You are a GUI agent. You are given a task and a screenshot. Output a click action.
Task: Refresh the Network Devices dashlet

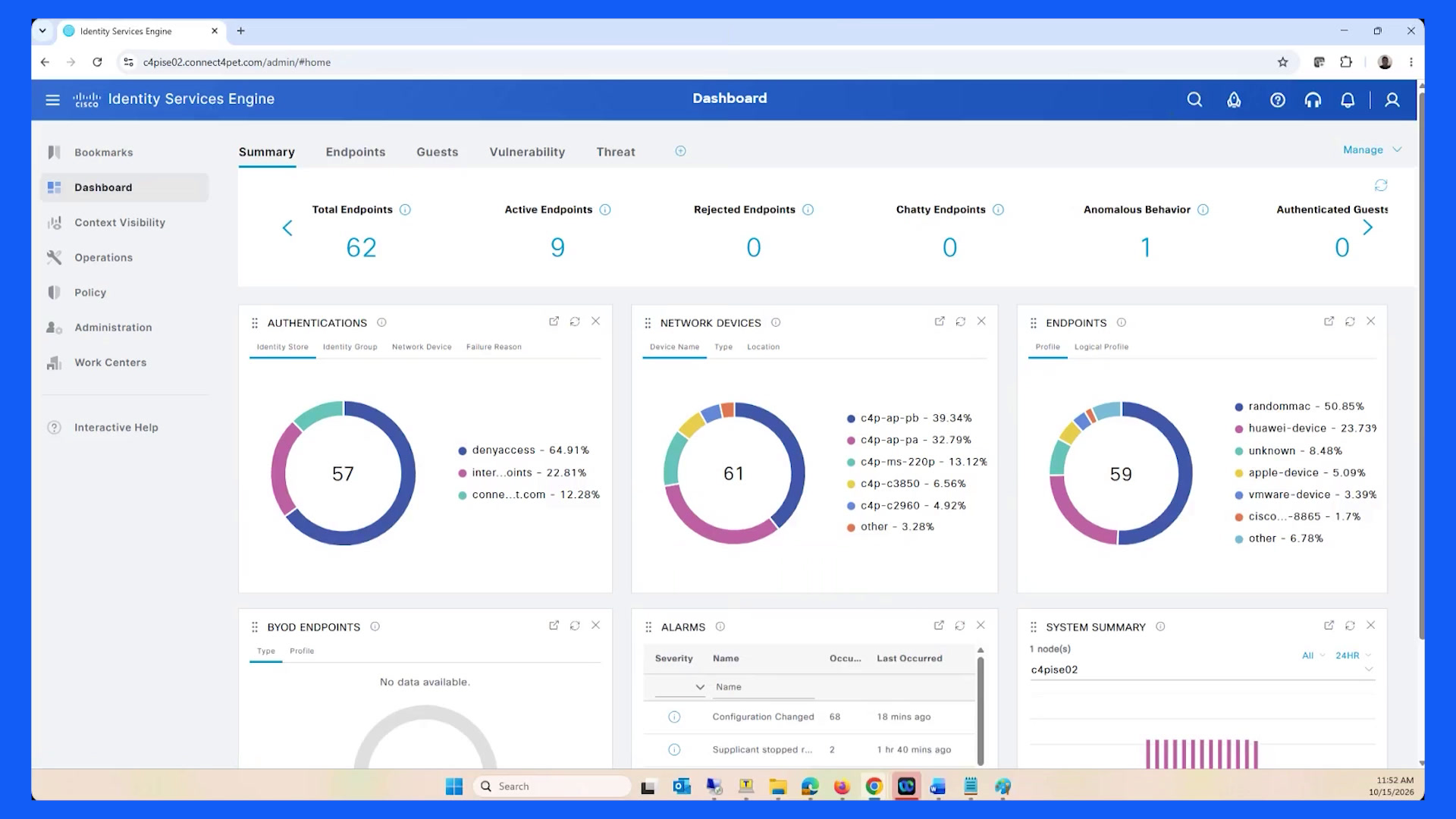click(960, 322)
